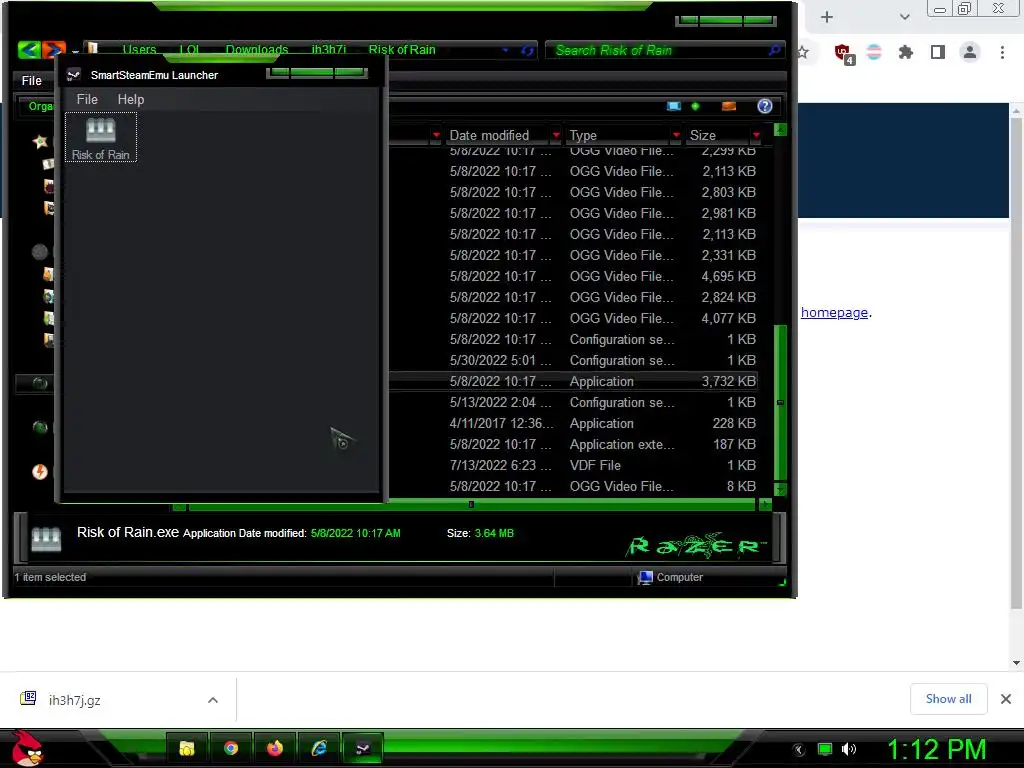The height and width of the screenshot is (768, 1024).
Task: Expand ih3h7j.gz download options chevron
Action: (212, 700)
